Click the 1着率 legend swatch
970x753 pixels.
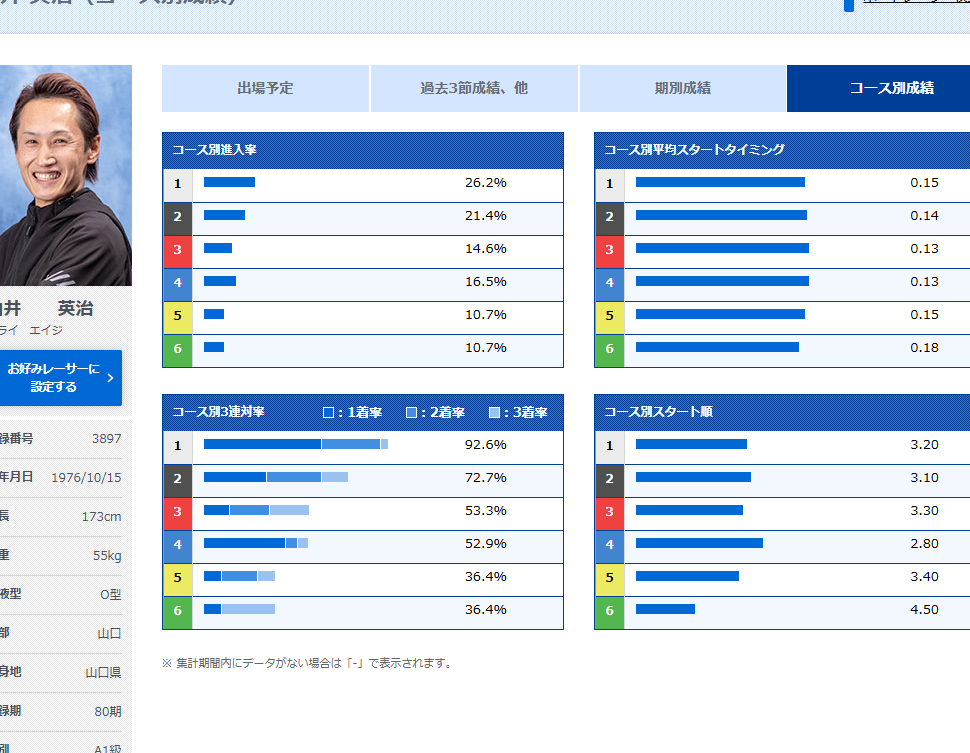tap(328, 412)
